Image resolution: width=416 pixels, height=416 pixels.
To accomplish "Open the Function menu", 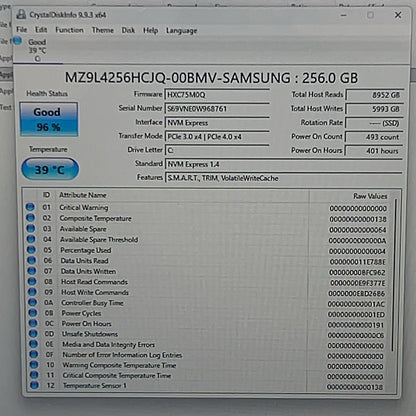I will tap(69, 30).
